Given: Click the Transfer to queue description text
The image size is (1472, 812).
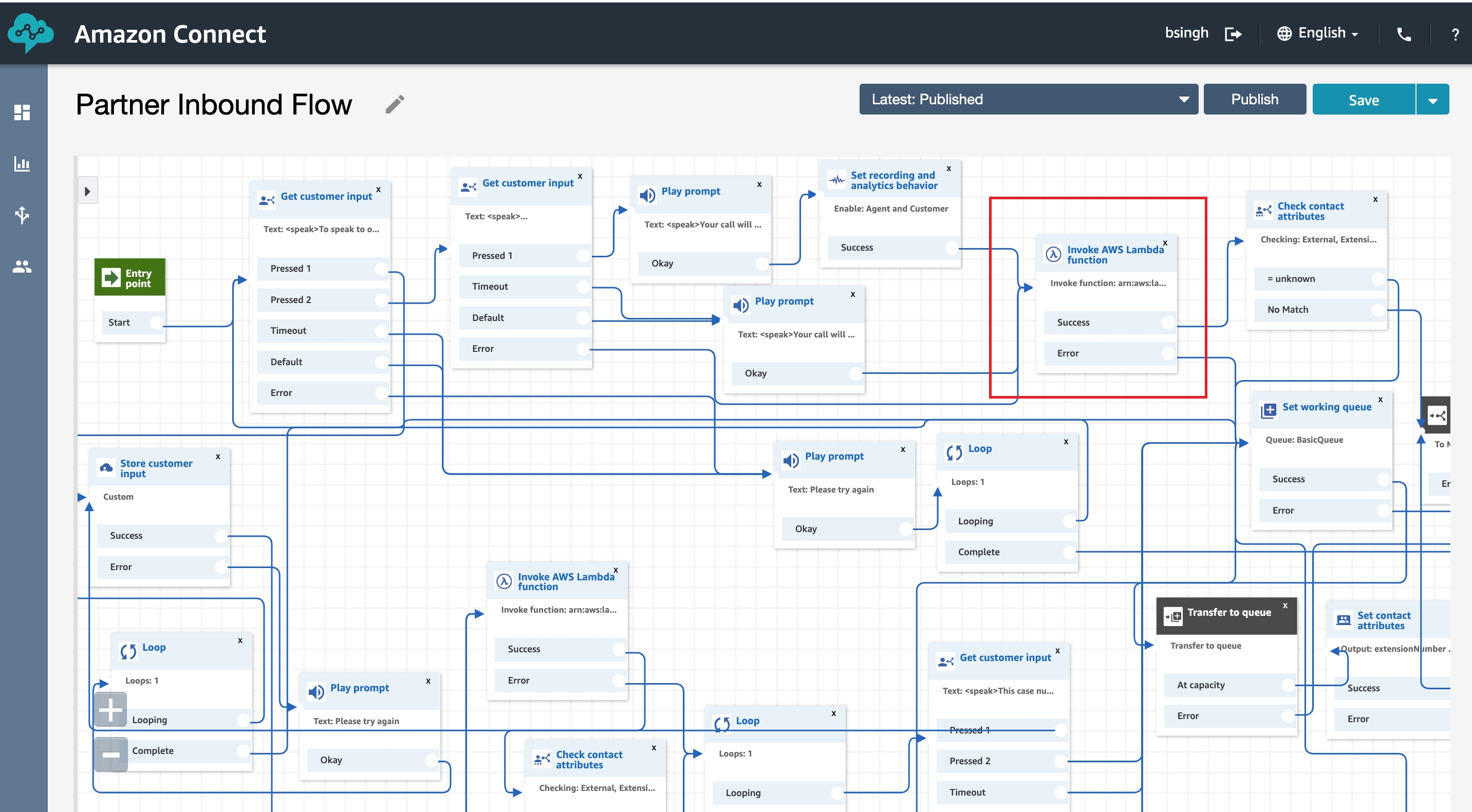Looking at the screenshot, I should [x=1206, y=646].
